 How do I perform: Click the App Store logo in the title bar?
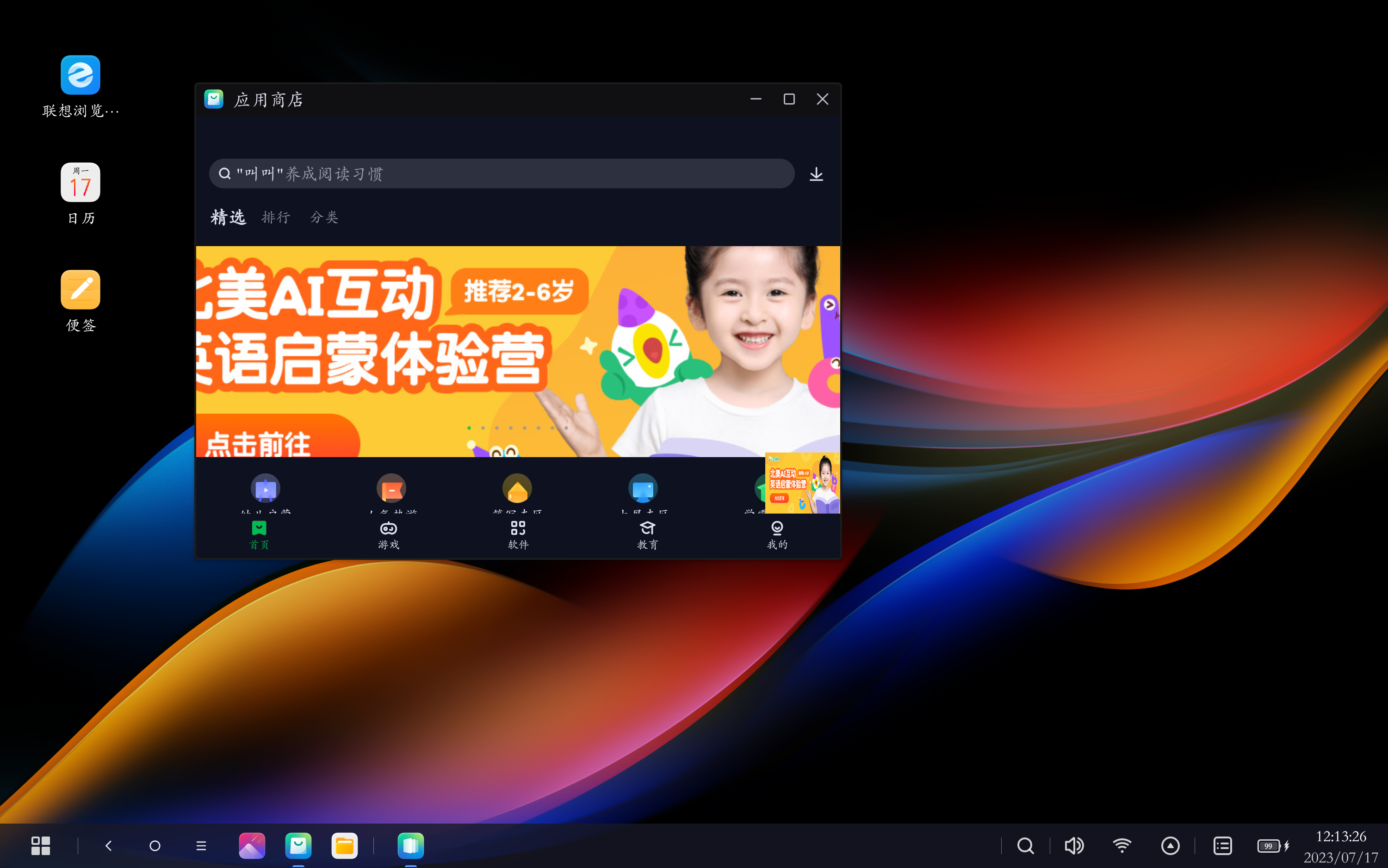pyautogui.click(x=214, y=99)
